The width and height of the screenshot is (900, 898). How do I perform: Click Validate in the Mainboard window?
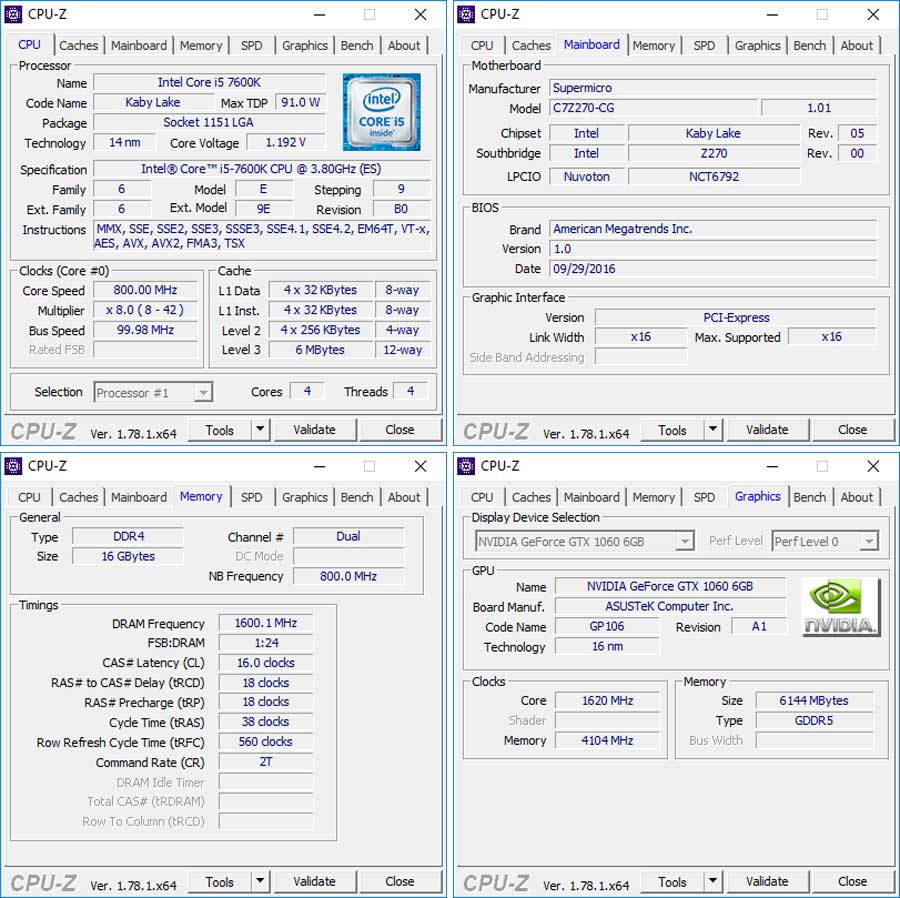click(767, 430)
